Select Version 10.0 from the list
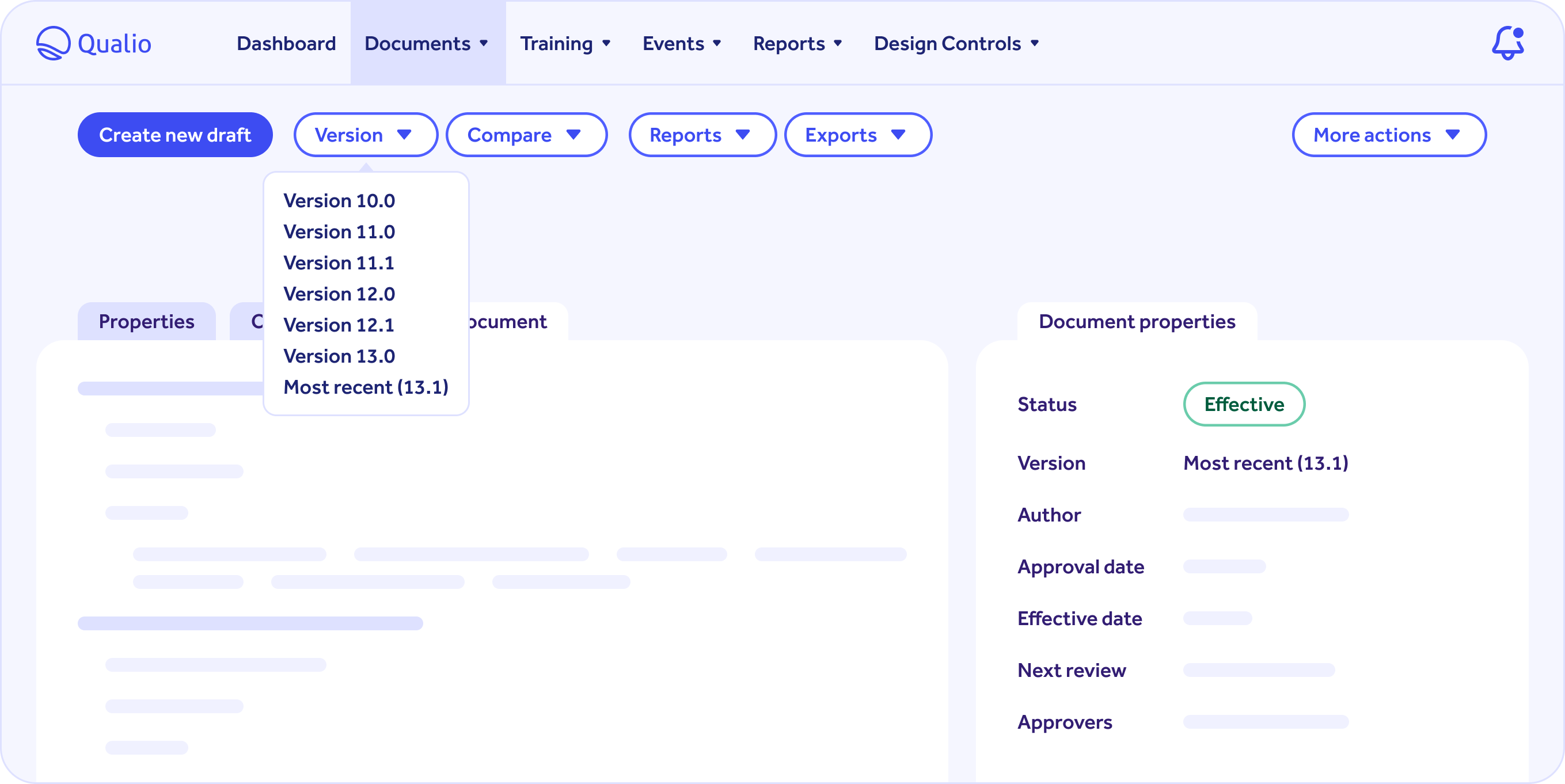 pyautogui.click(x=339, y=200)
